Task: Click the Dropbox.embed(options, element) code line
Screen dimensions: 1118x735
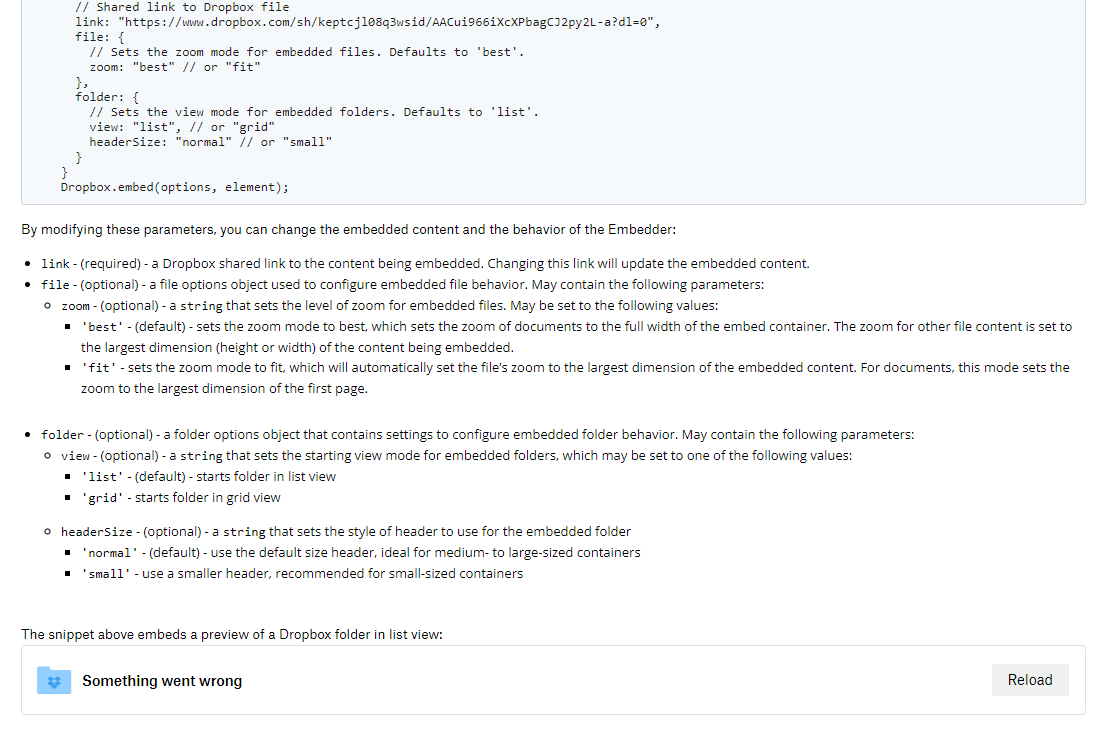Action: click(174, 187)
